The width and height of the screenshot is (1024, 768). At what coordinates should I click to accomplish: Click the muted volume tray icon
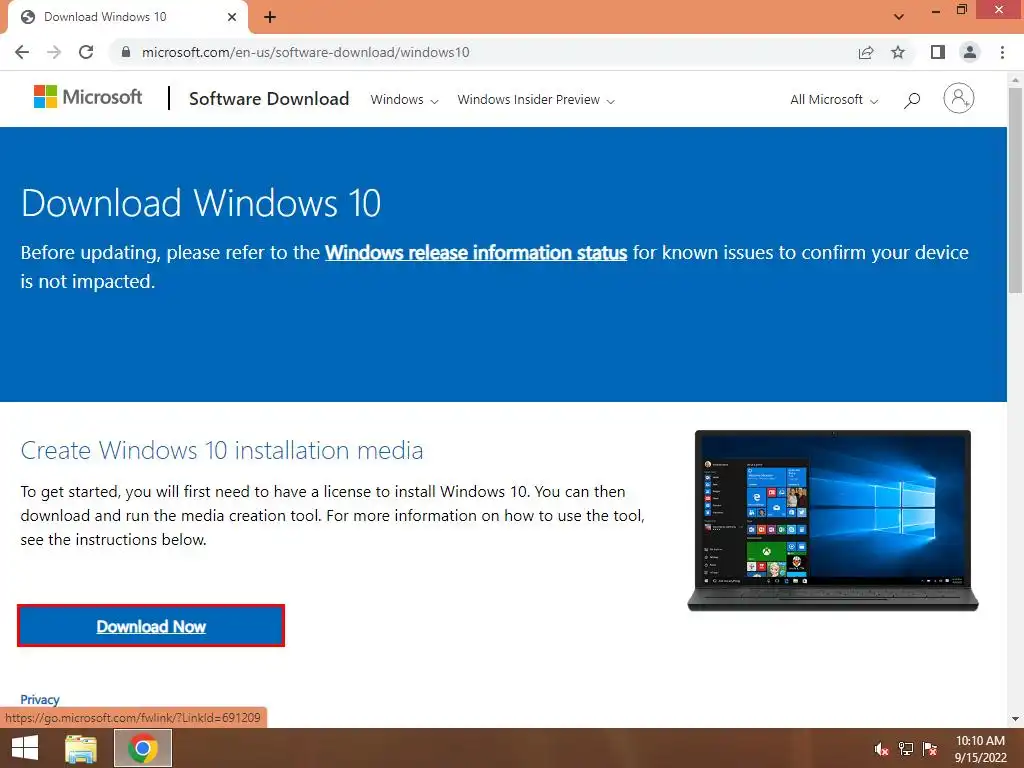[x=882, y=749]
